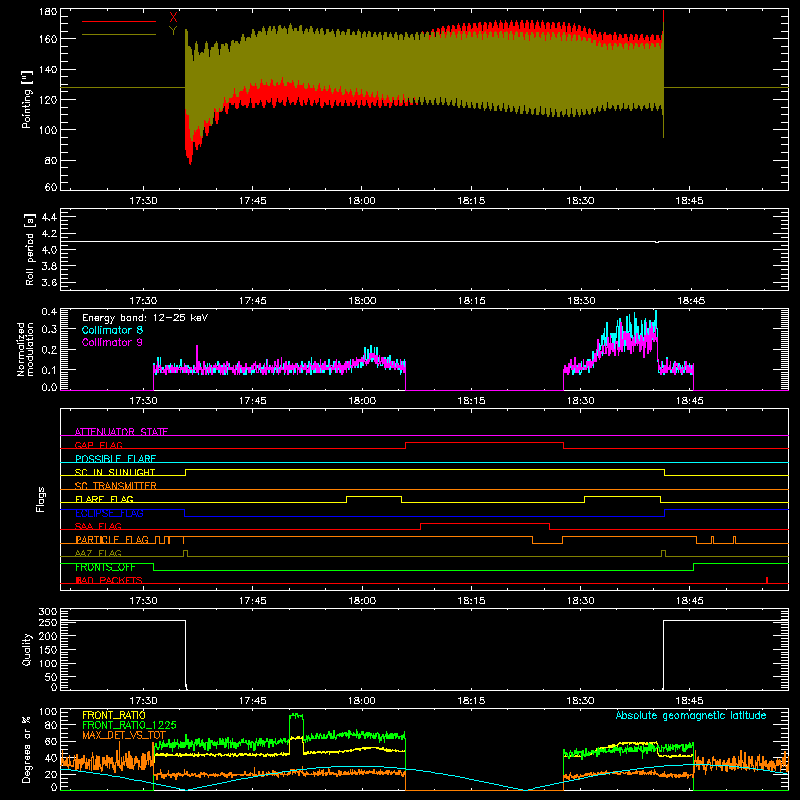Screen dimensions: 800x800
Task: Click the 'Roll period [s]' axis title
Action: point(30,249)
